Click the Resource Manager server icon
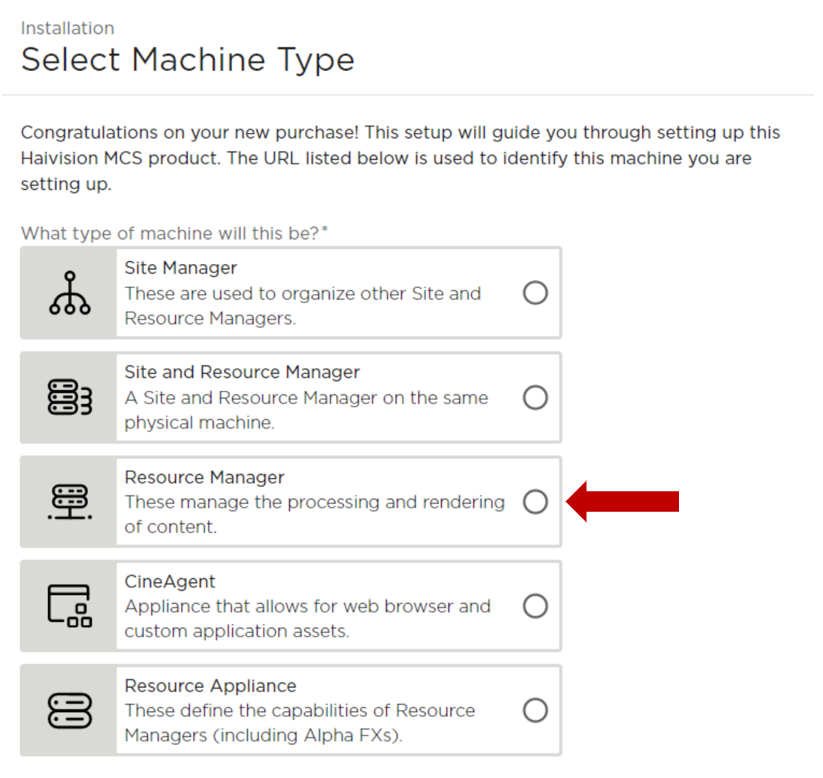The height and width of the screenshot is (778, 823). click(x=68, y=501)
